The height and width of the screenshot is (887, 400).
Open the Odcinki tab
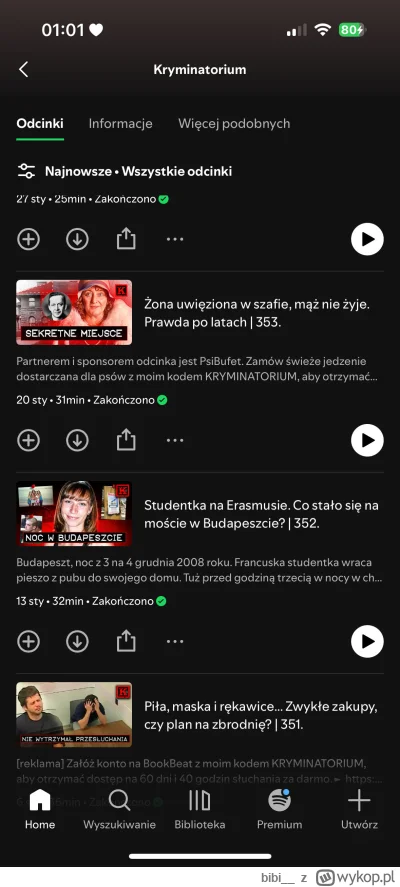point(40,123)
